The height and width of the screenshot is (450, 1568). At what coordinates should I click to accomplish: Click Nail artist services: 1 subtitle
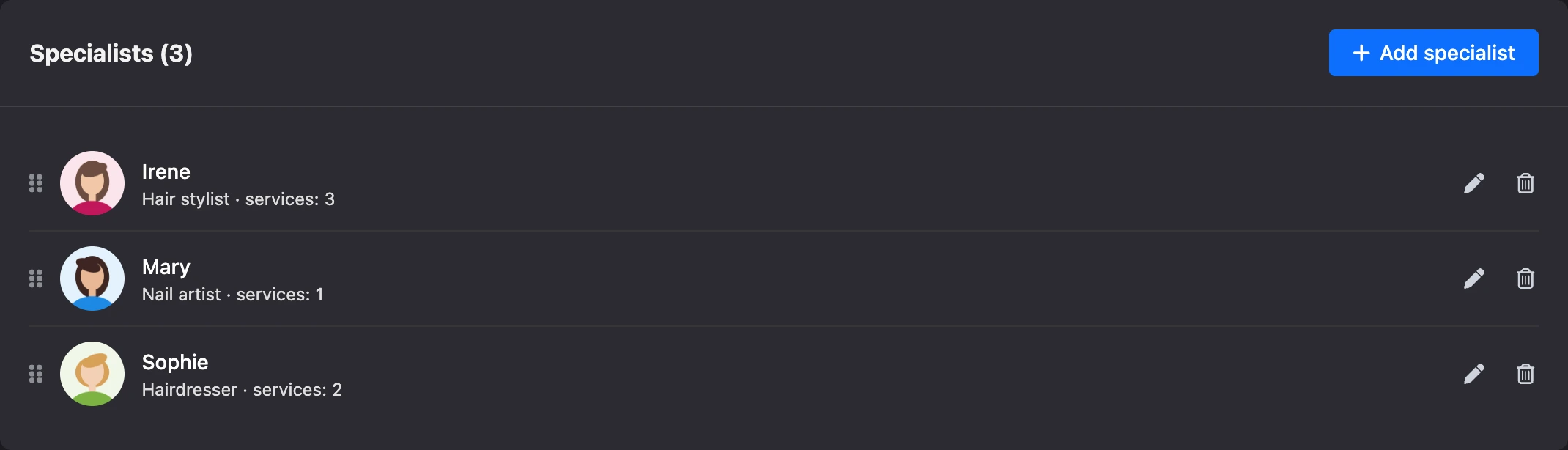coord(232,295)
